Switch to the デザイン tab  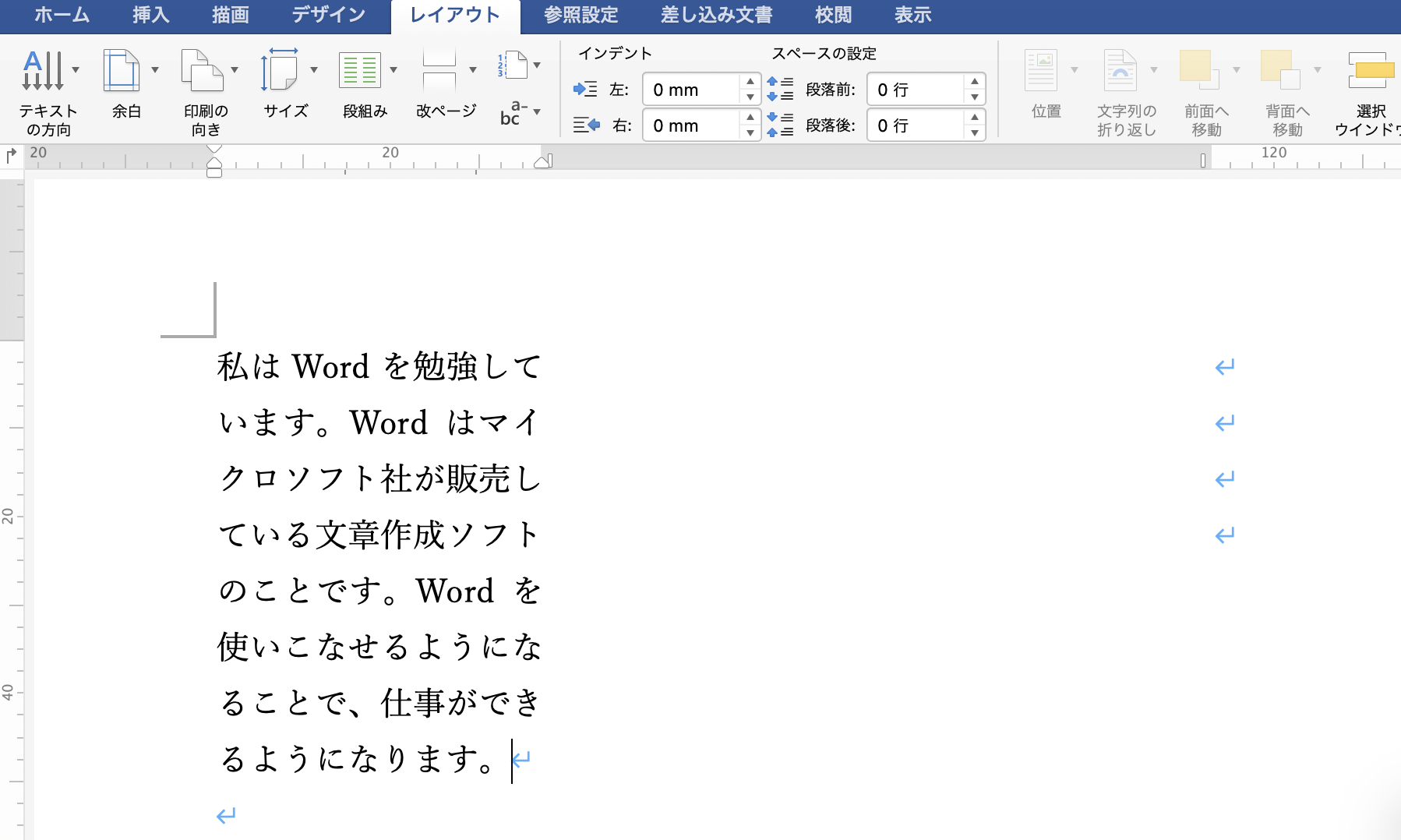[x=328, y=15]
